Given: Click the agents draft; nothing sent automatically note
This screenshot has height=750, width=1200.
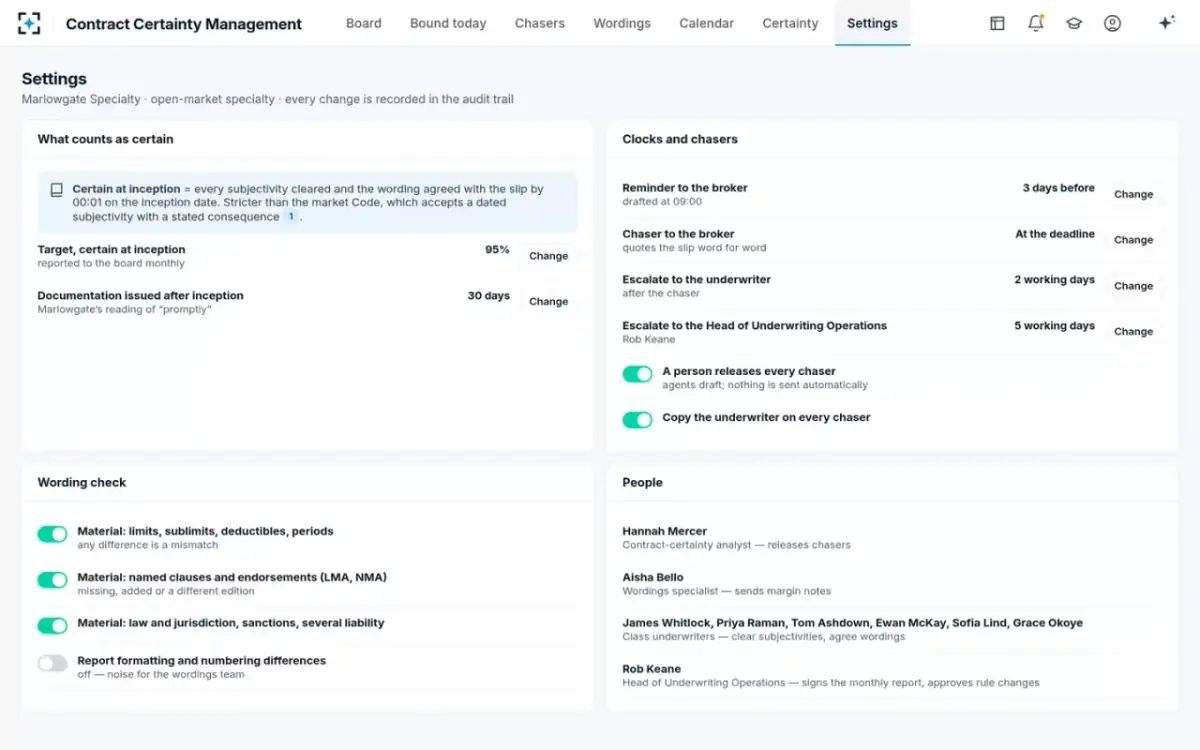Looking at the screenshot, I should tap(765, 385).
